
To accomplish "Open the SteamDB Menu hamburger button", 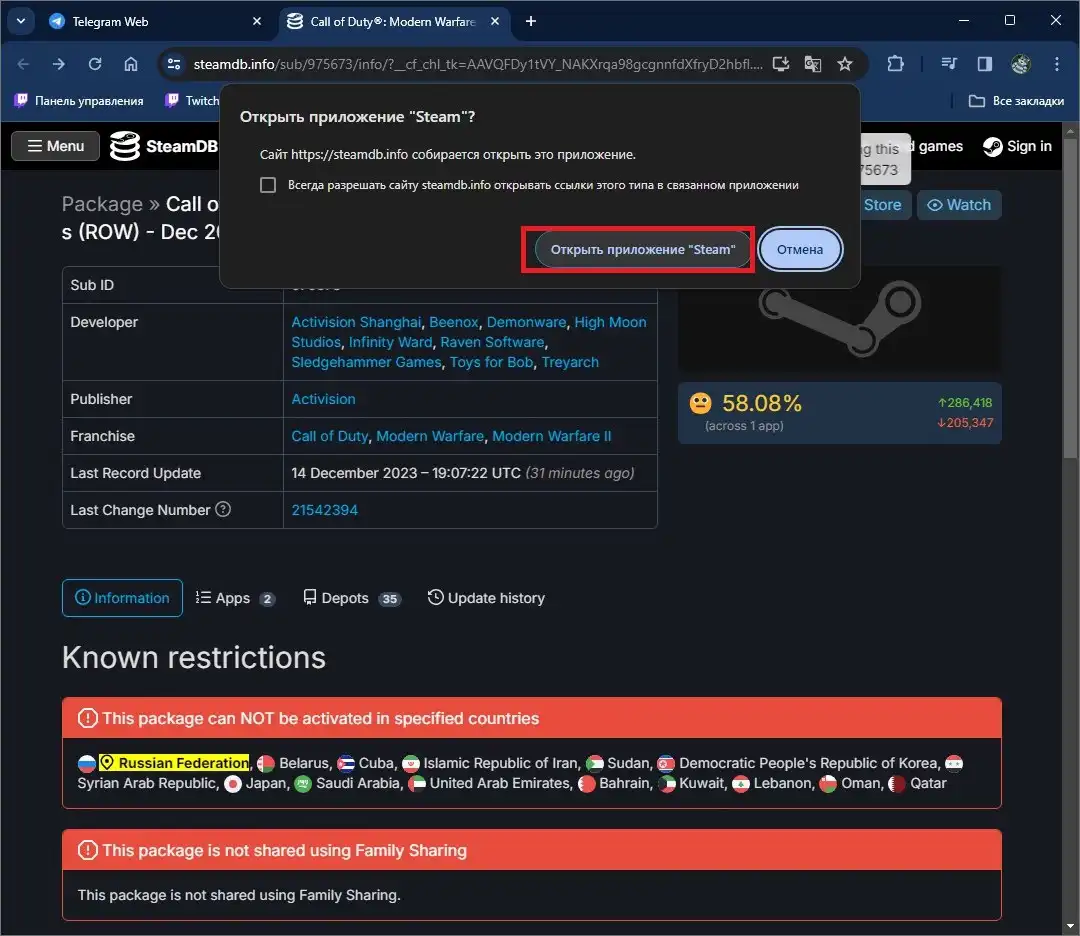I will (x=55, y=146).
